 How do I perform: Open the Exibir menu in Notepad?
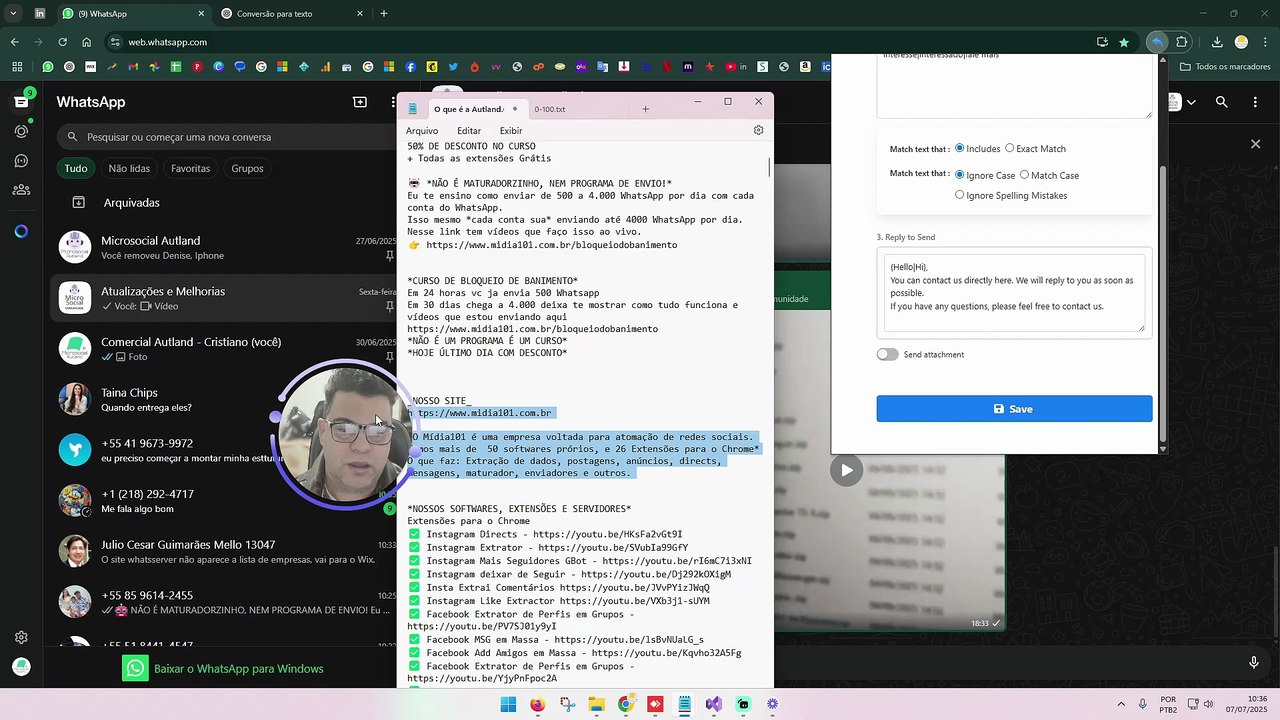tap(511, 131)
